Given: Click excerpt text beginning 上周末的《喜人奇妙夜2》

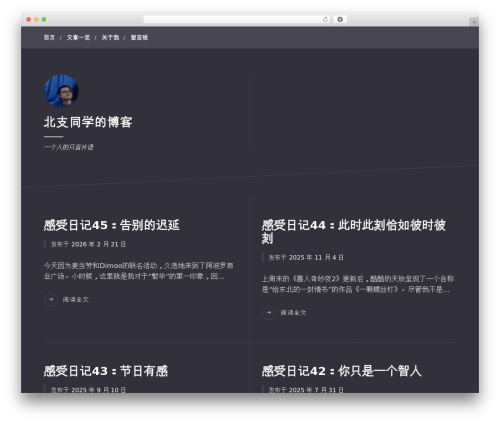Looking at the screenshot, I should click(x=358, y=284).
